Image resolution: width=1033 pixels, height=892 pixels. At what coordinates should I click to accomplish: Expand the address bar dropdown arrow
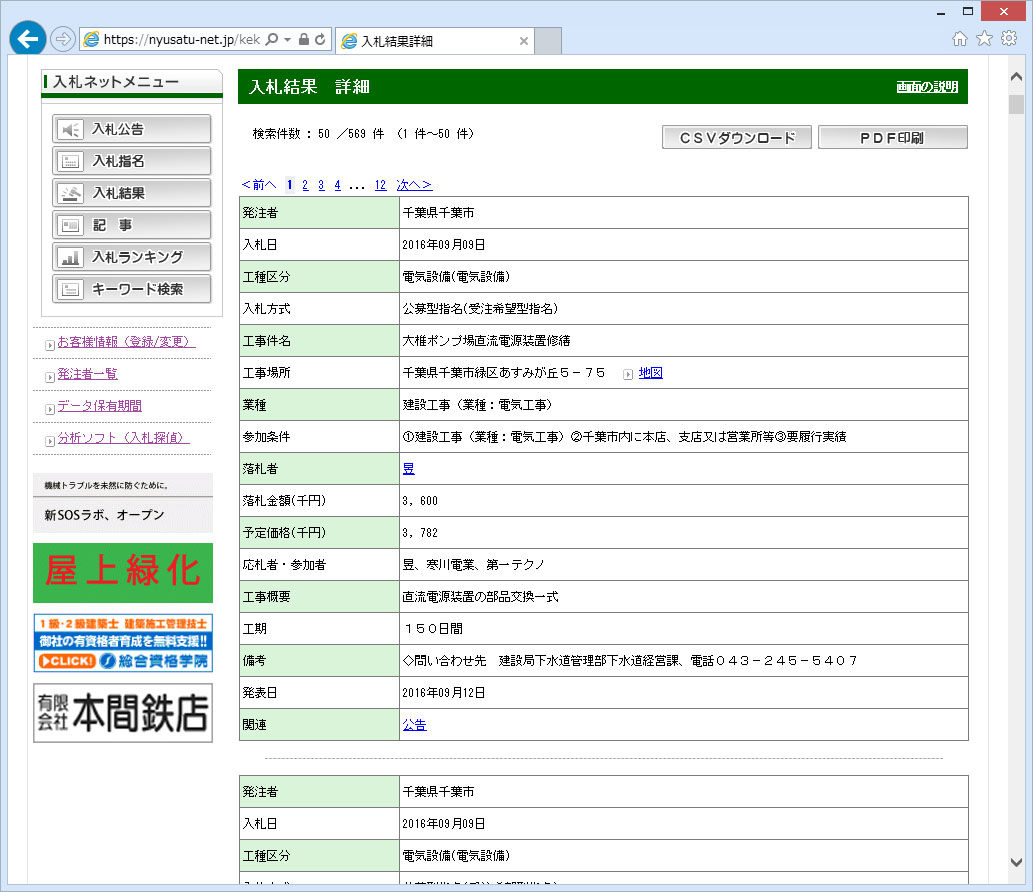coord(287,40)
